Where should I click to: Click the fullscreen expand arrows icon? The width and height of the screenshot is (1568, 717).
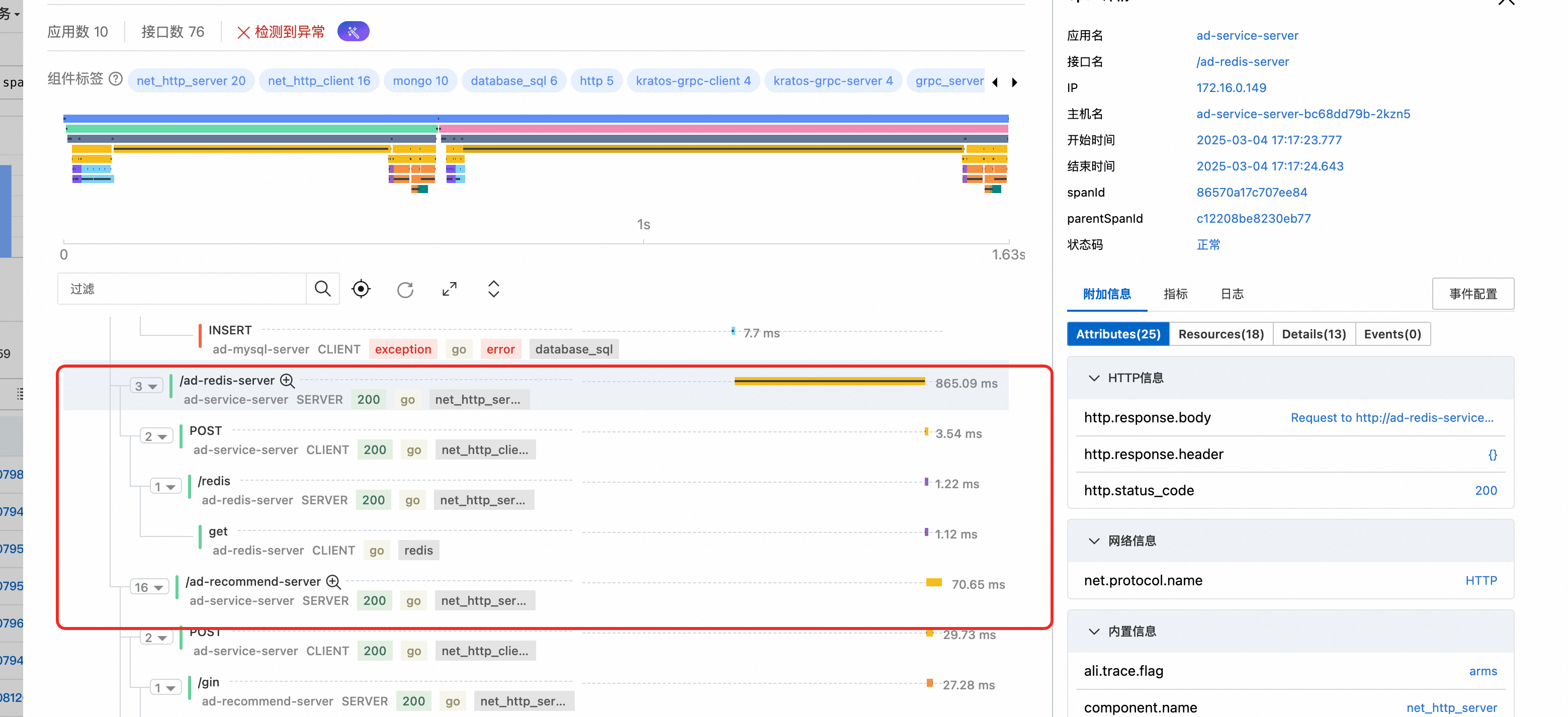[449, 289]
